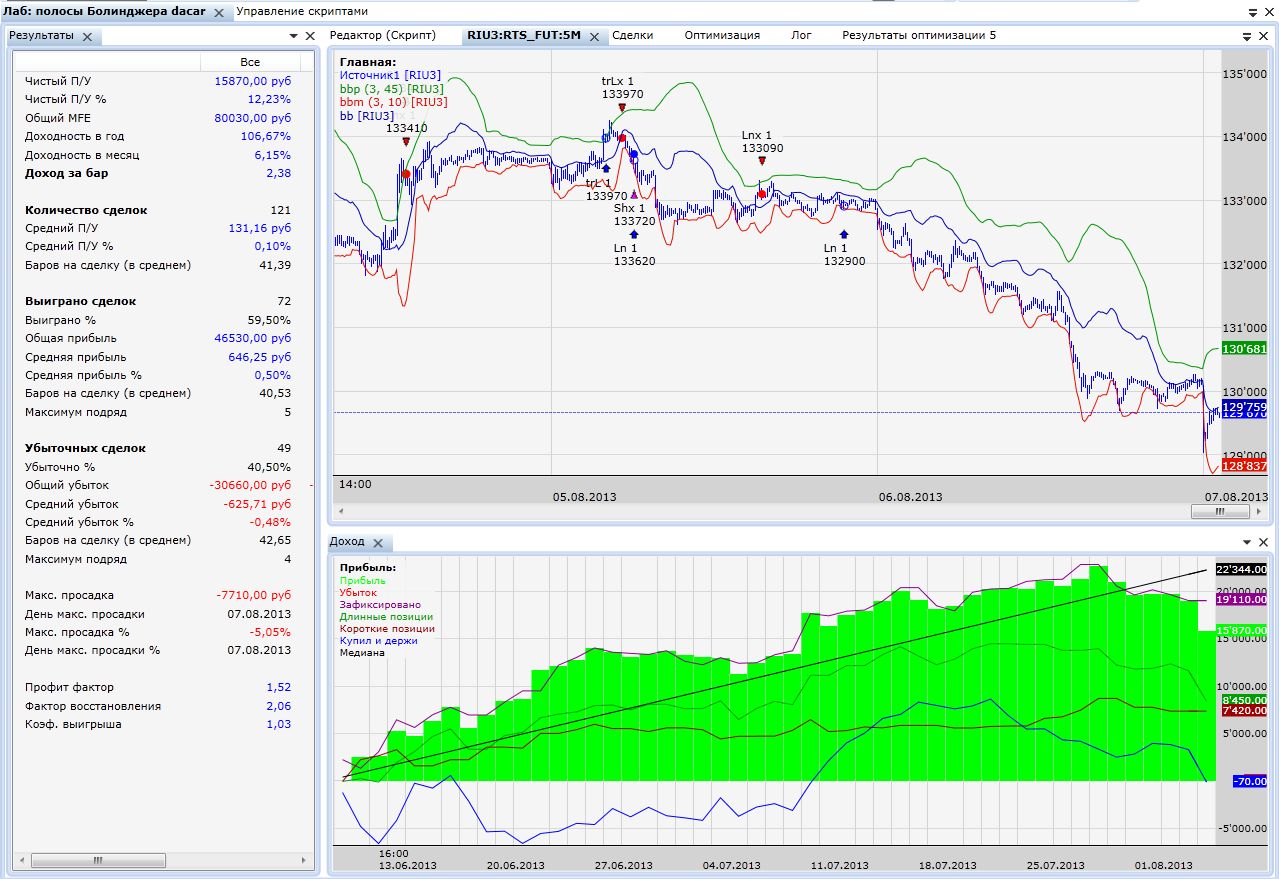Switch to Управление скриптами tab
This screenshot has height=879, width=1279.
(x=301, y=12)
